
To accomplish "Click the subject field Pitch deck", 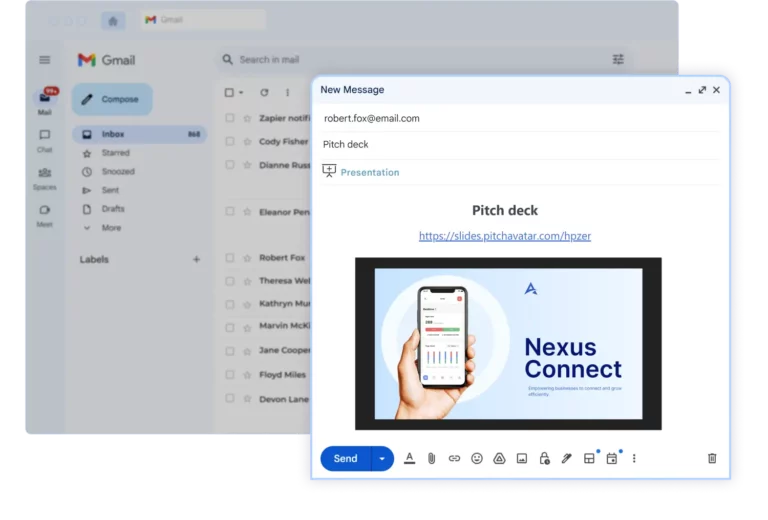I will (521, 144).
